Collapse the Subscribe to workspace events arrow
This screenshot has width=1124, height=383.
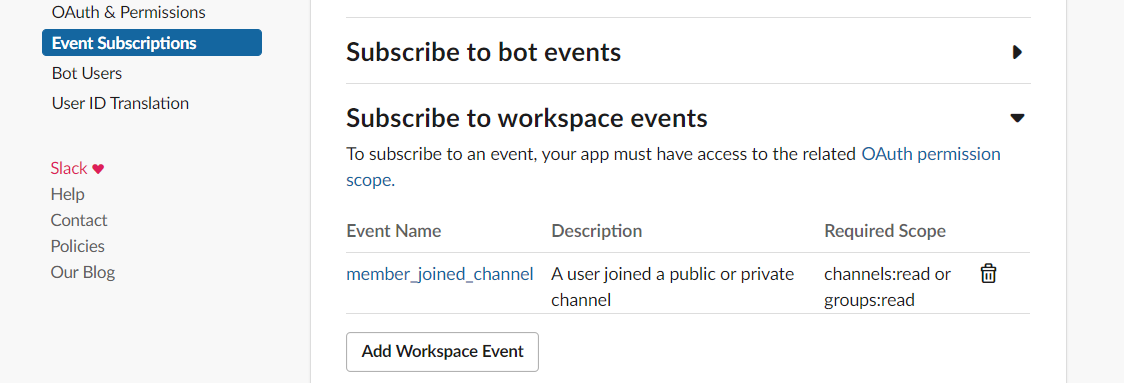pos(1017,118)
